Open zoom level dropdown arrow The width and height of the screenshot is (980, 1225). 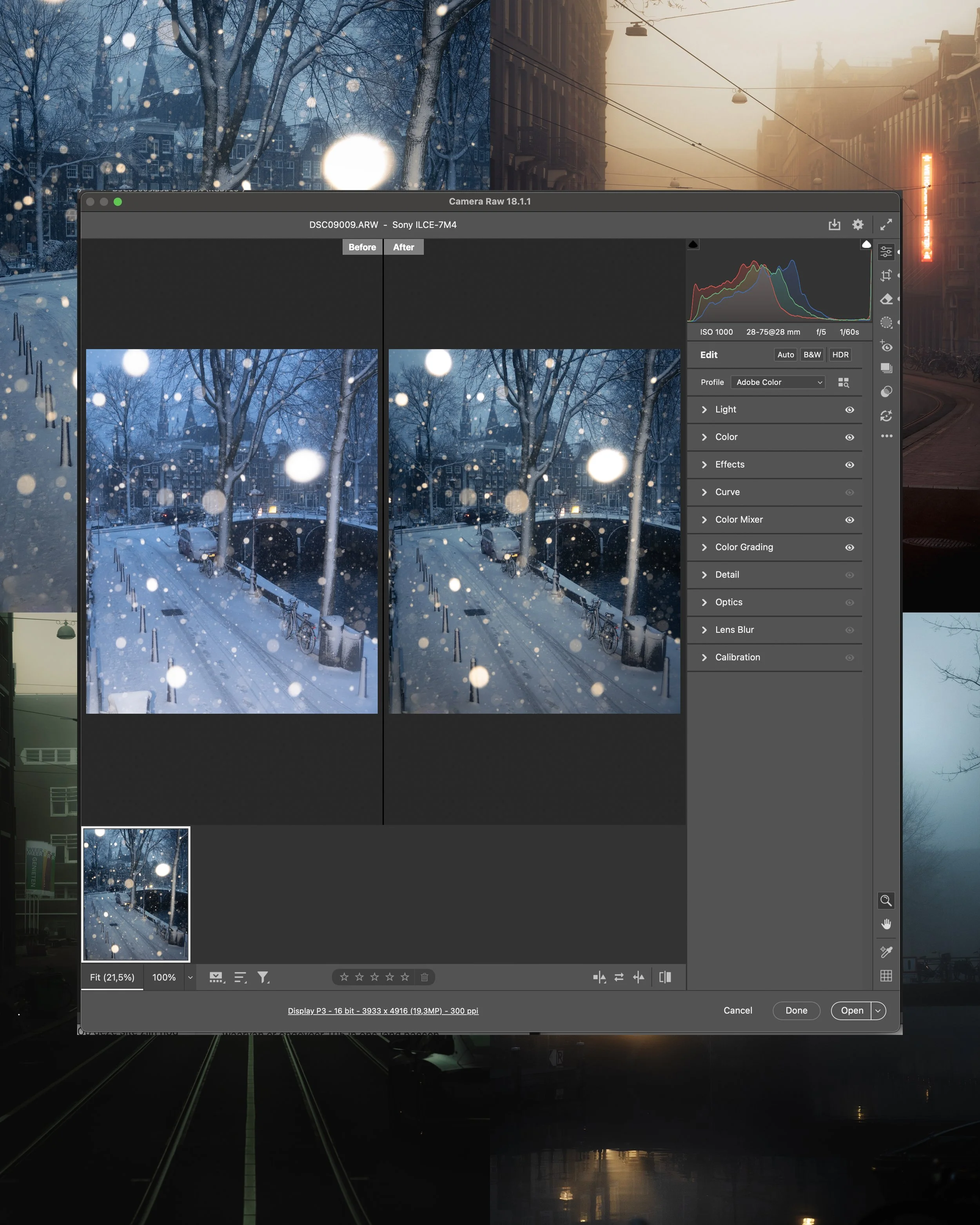coord(191,977)
